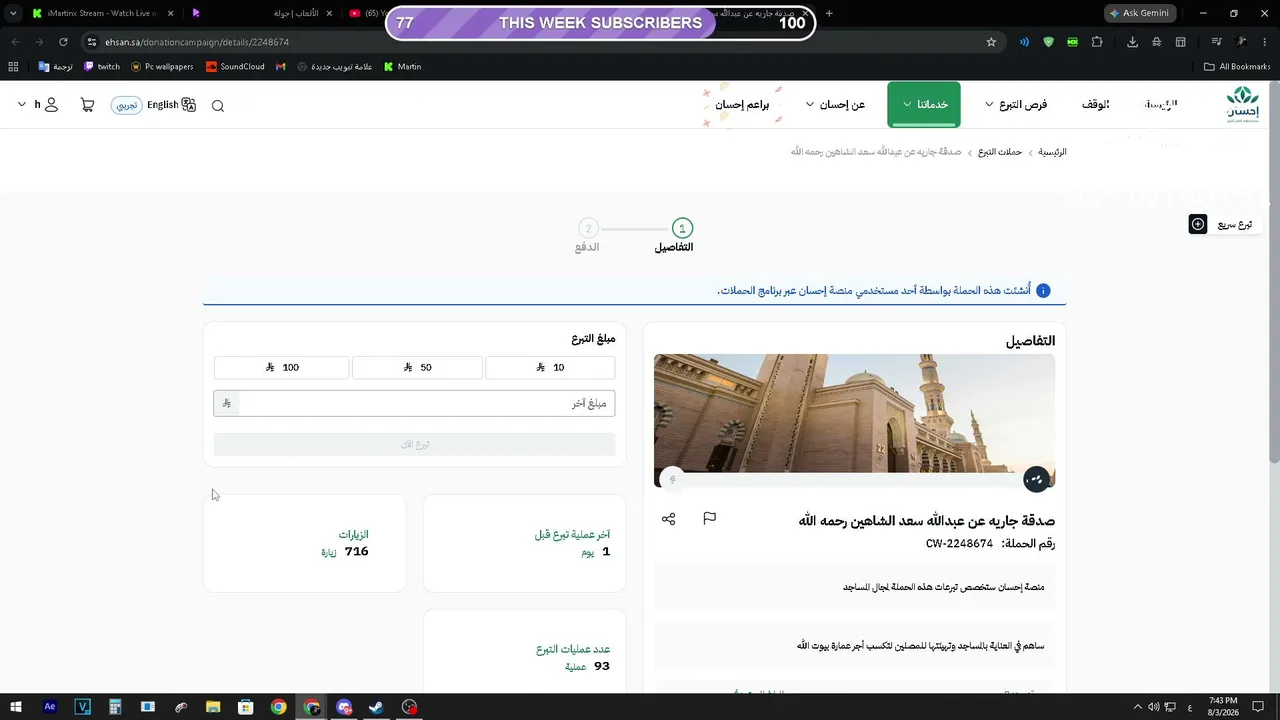Expand the فرص التبرع dropdown menu
The image size is (1280, 720).
(1016, 105)
